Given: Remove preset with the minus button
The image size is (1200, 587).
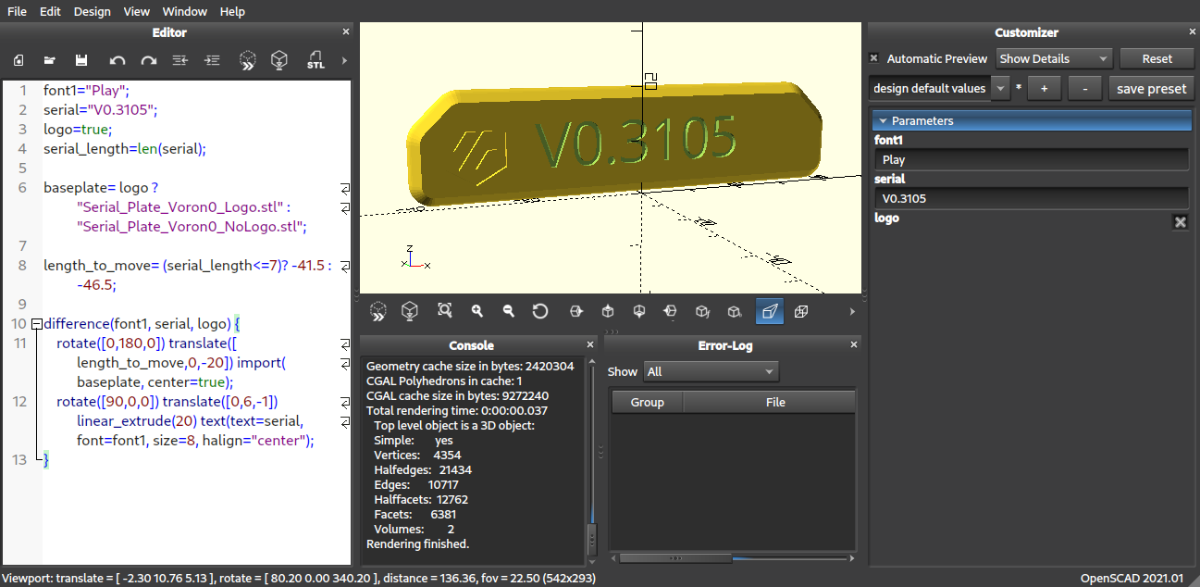Looking at the screenshot, I should point(1085,88).
